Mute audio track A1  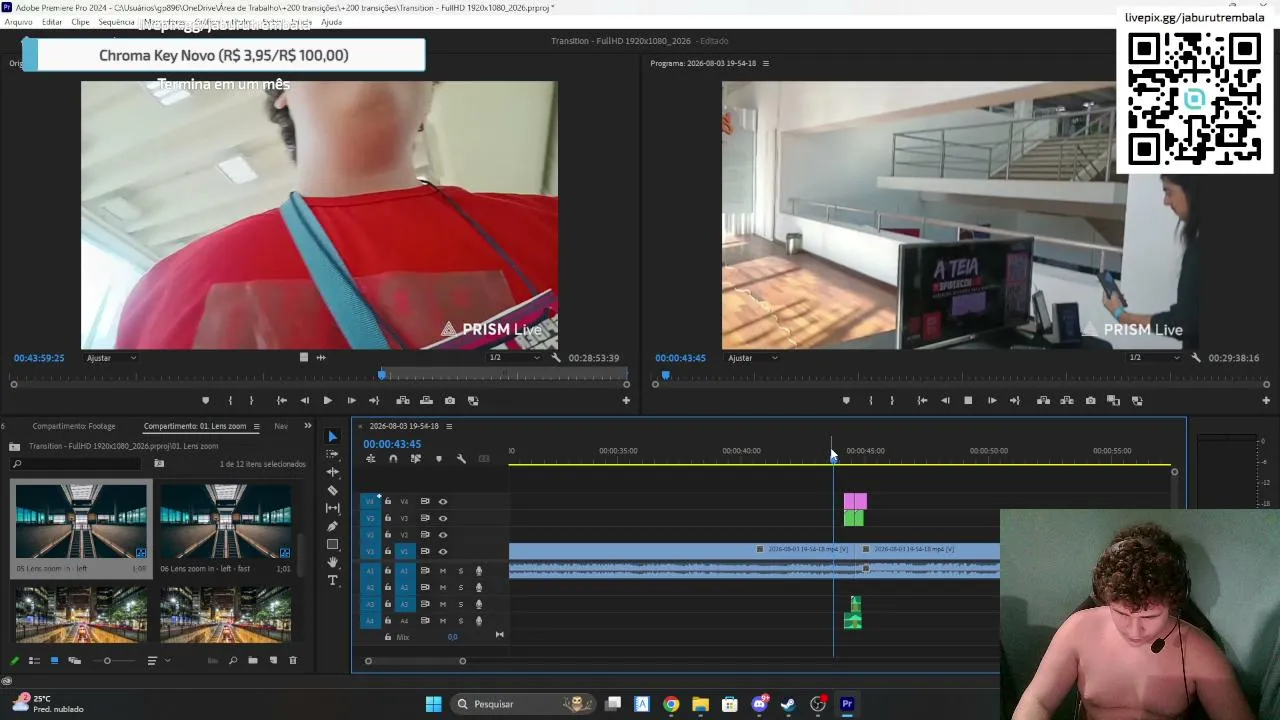pos(443,571)
